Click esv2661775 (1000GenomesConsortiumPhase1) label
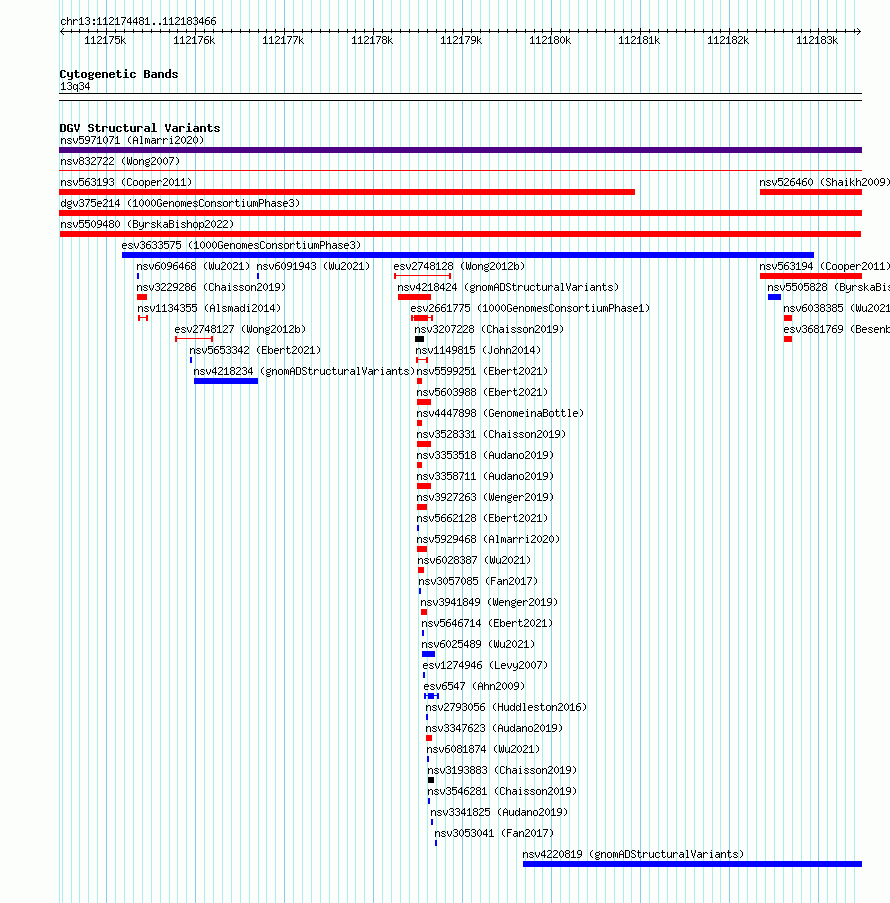Image resolution: width=890 pixels, height=903 pixels. click(530, 308)
